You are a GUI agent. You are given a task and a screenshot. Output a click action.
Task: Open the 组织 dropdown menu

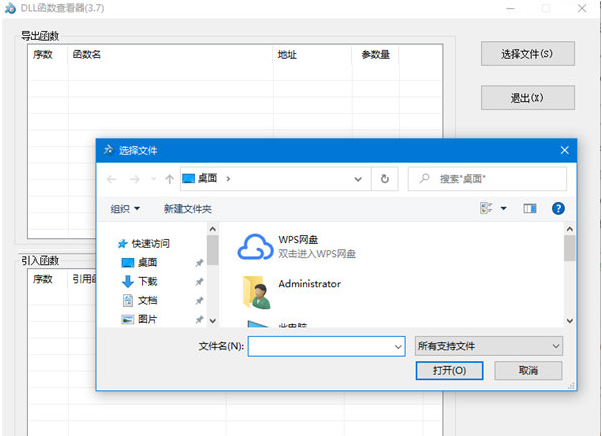point(125,209)
